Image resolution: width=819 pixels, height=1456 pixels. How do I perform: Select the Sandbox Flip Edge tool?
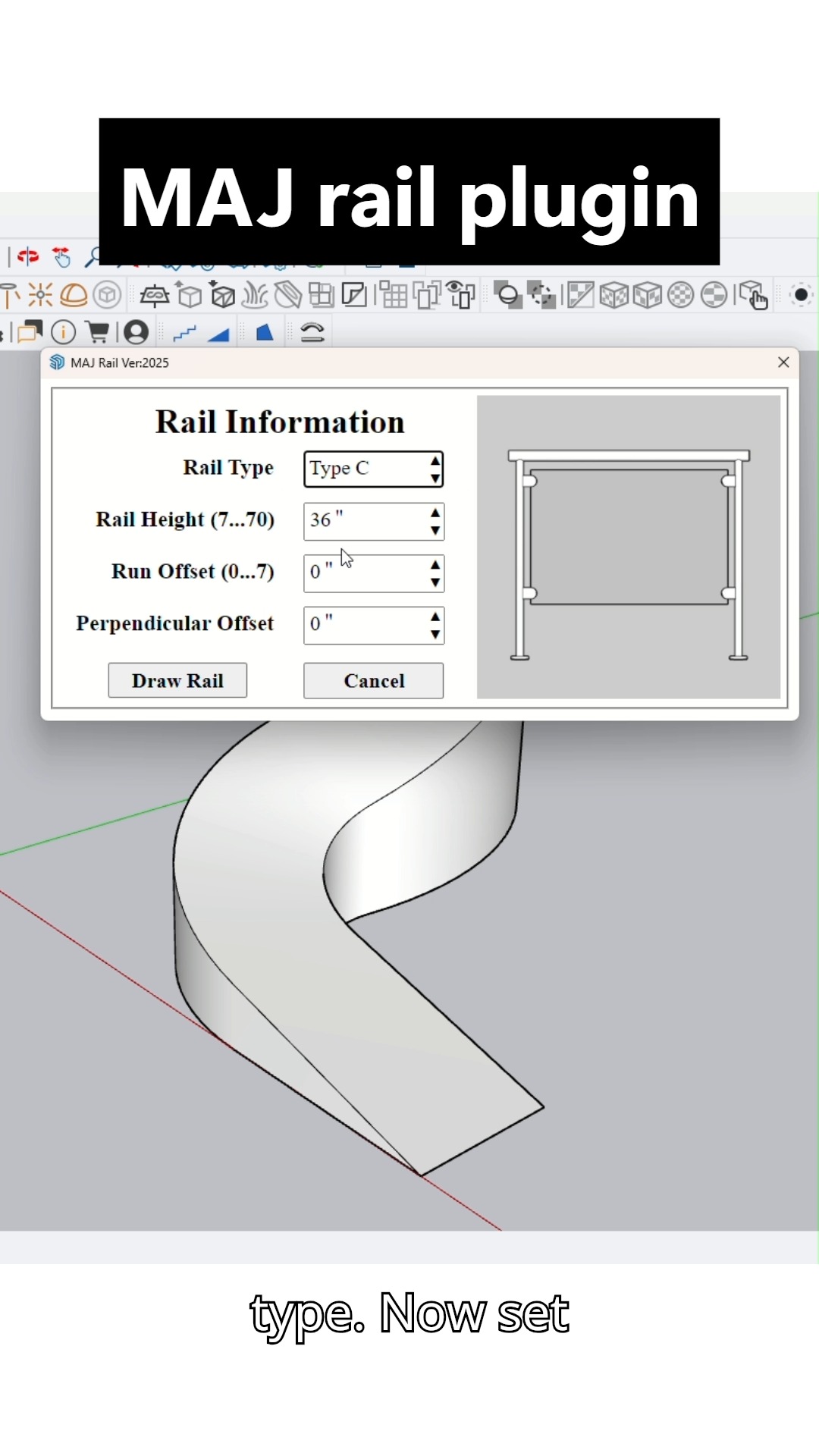pos(321,295)
